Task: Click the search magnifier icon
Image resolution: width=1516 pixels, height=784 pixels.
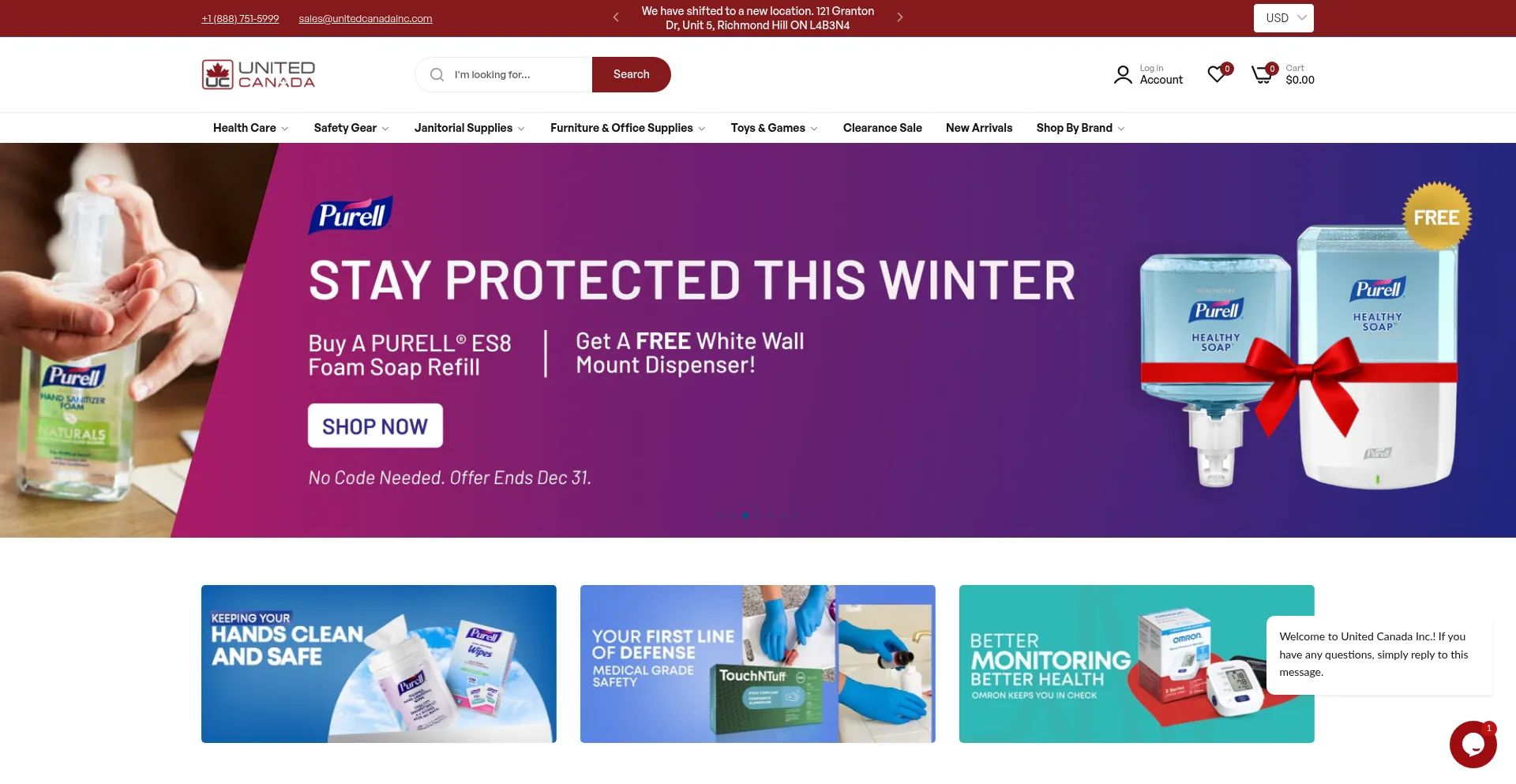Action: coord(437,74)
